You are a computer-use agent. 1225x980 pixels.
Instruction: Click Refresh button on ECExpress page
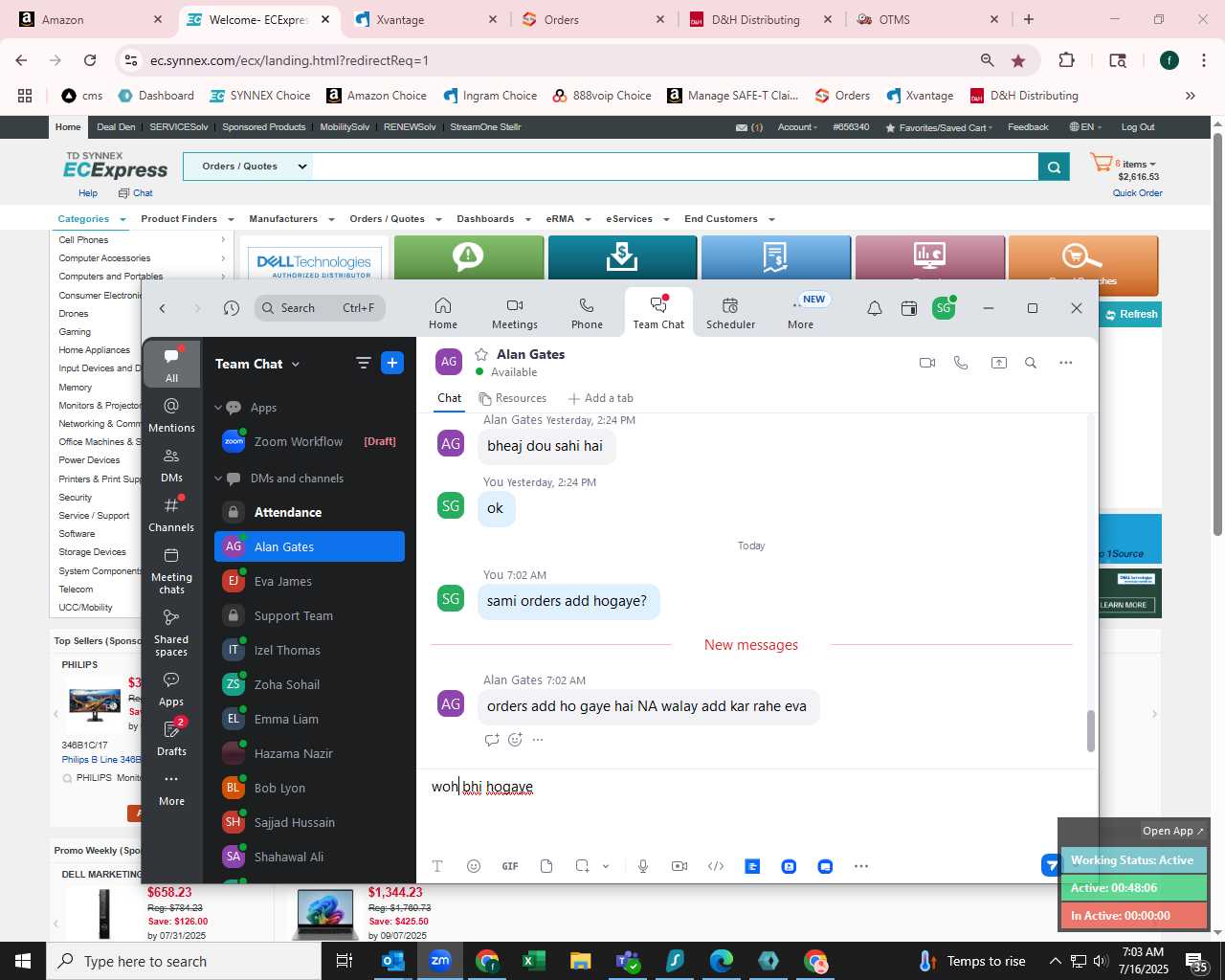(1131, 314)
